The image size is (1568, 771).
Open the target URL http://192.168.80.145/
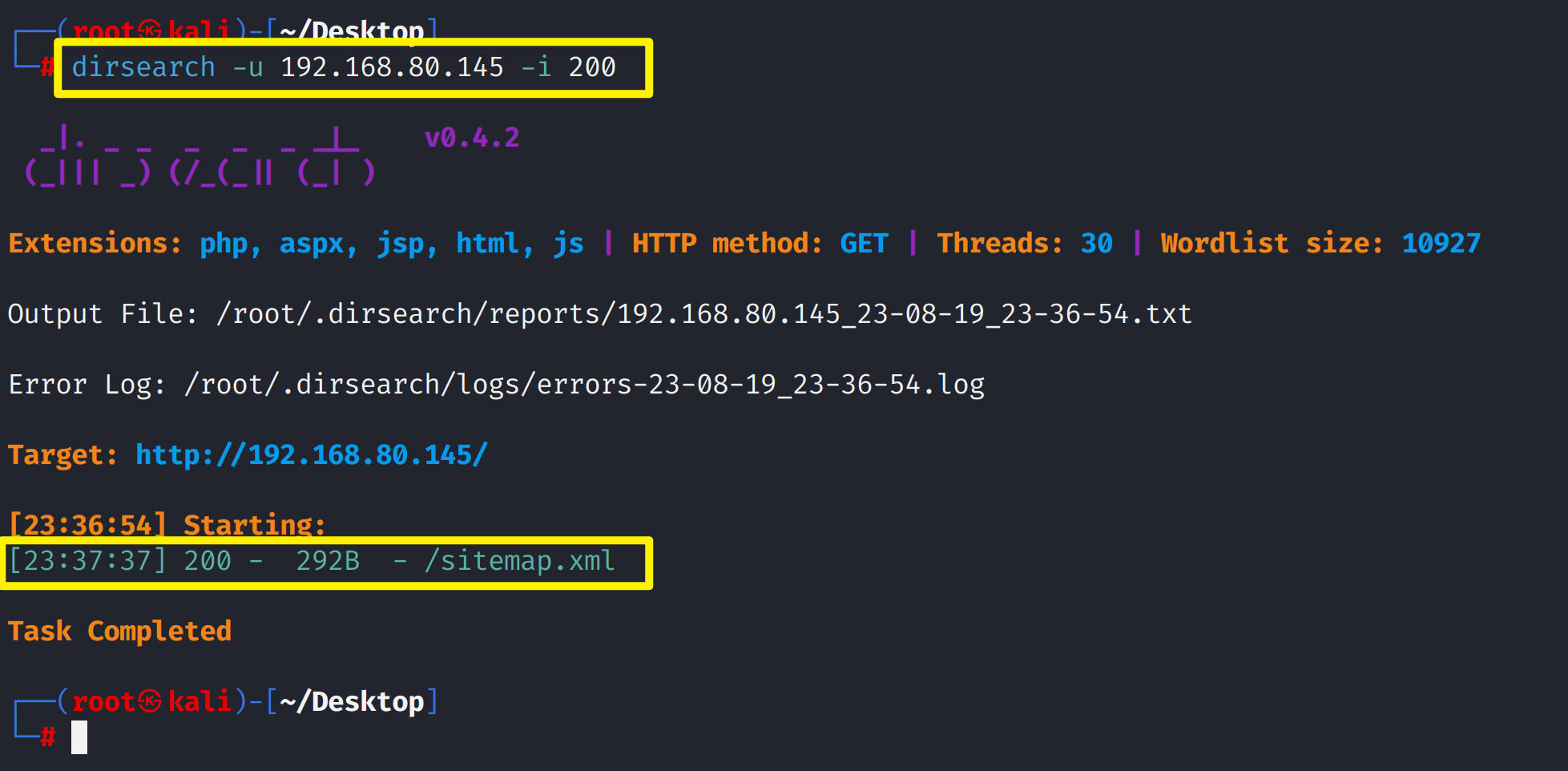(x=312, y=455)
